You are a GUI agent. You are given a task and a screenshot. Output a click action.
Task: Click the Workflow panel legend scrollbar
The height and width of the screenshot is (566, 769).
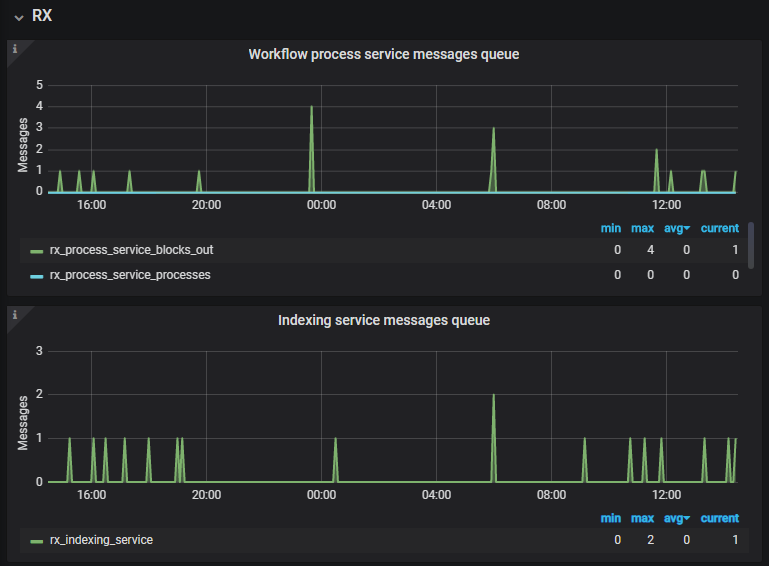[751, 245]
